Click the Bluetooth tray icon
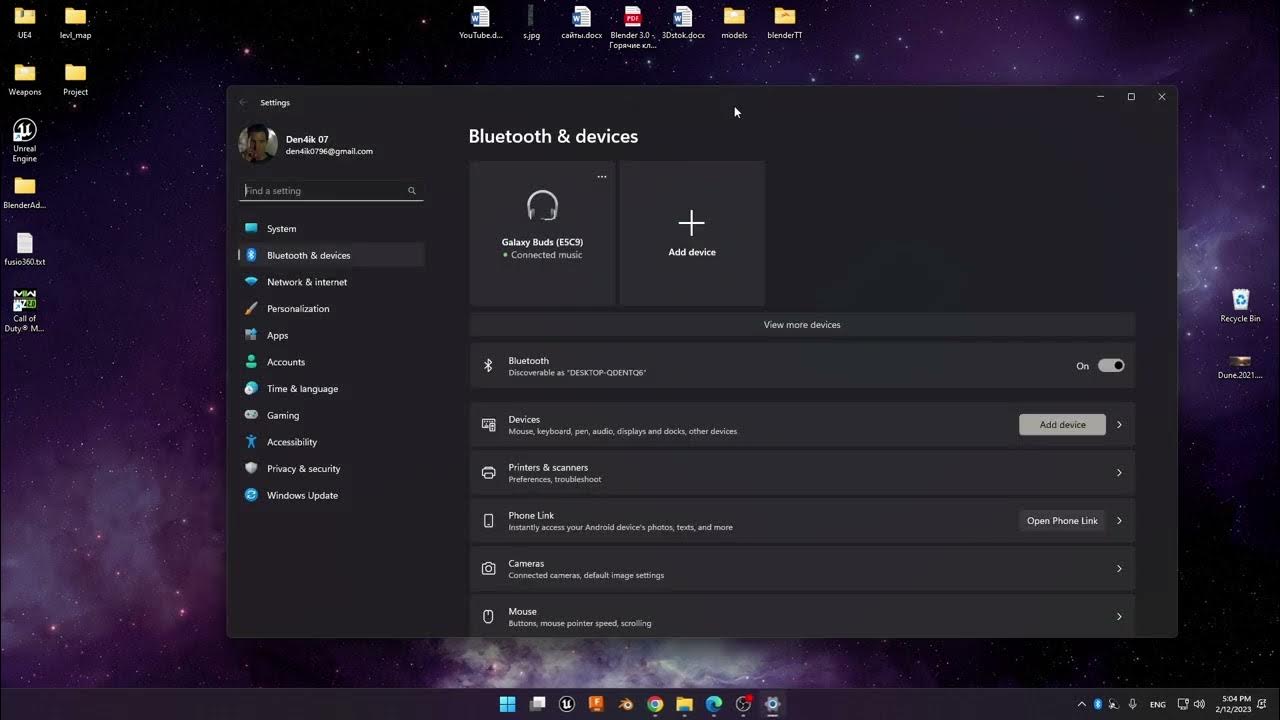The width and height of the screenshot is (1280, 720). click(x=1097, y=704)
